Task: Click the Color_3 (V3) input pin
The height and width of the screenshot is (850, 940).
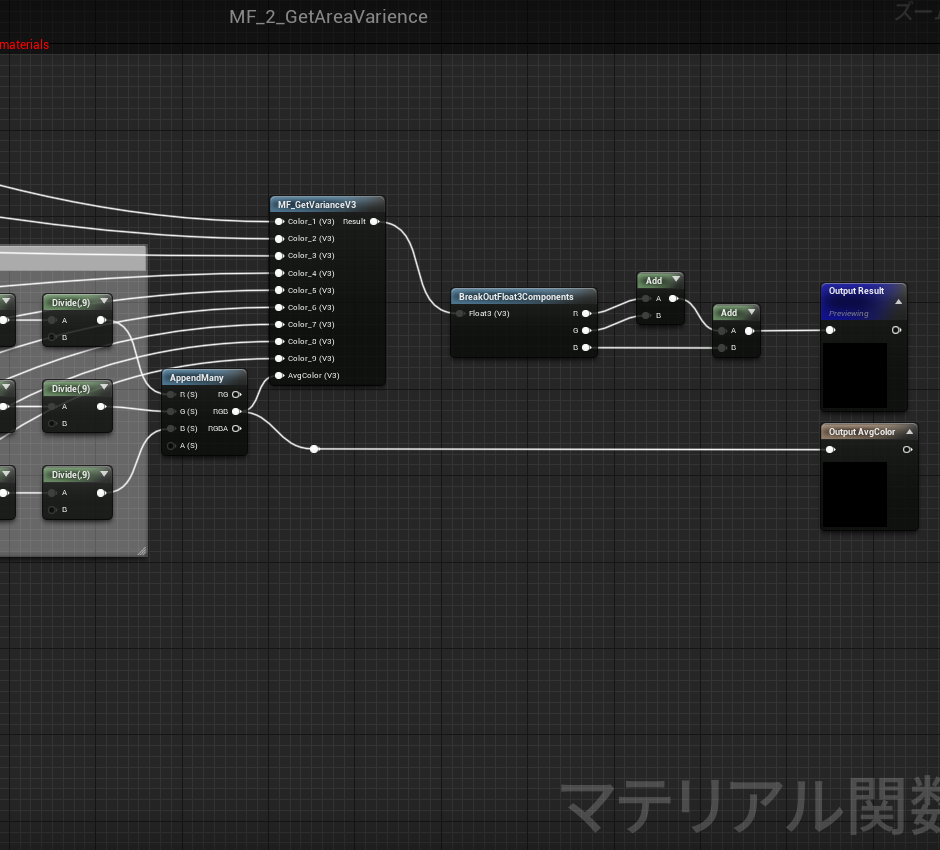Action: [x=279, y=256]
